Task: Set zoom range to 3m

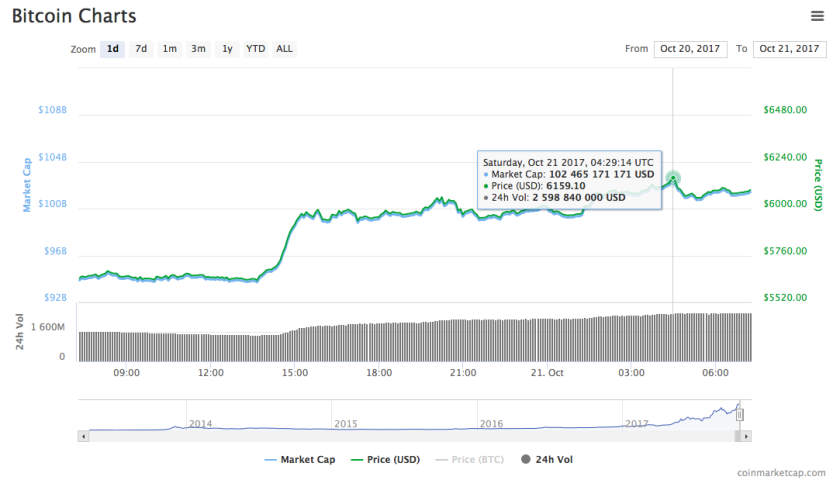Action: 198,49
